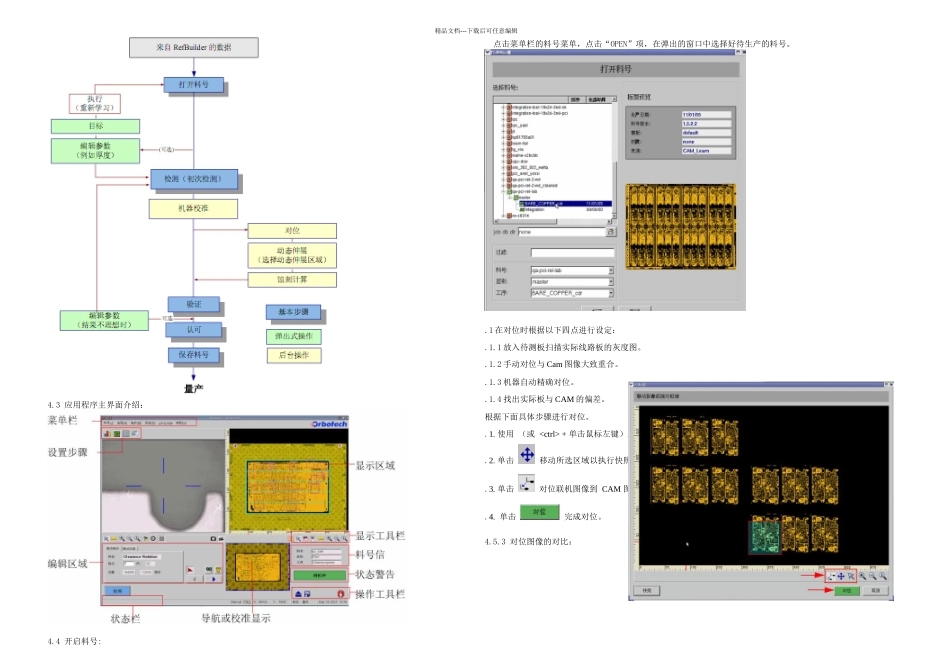Click the '保存料号' flowchart box
This screenshot has height=672, width=950.
pos(194,355)
